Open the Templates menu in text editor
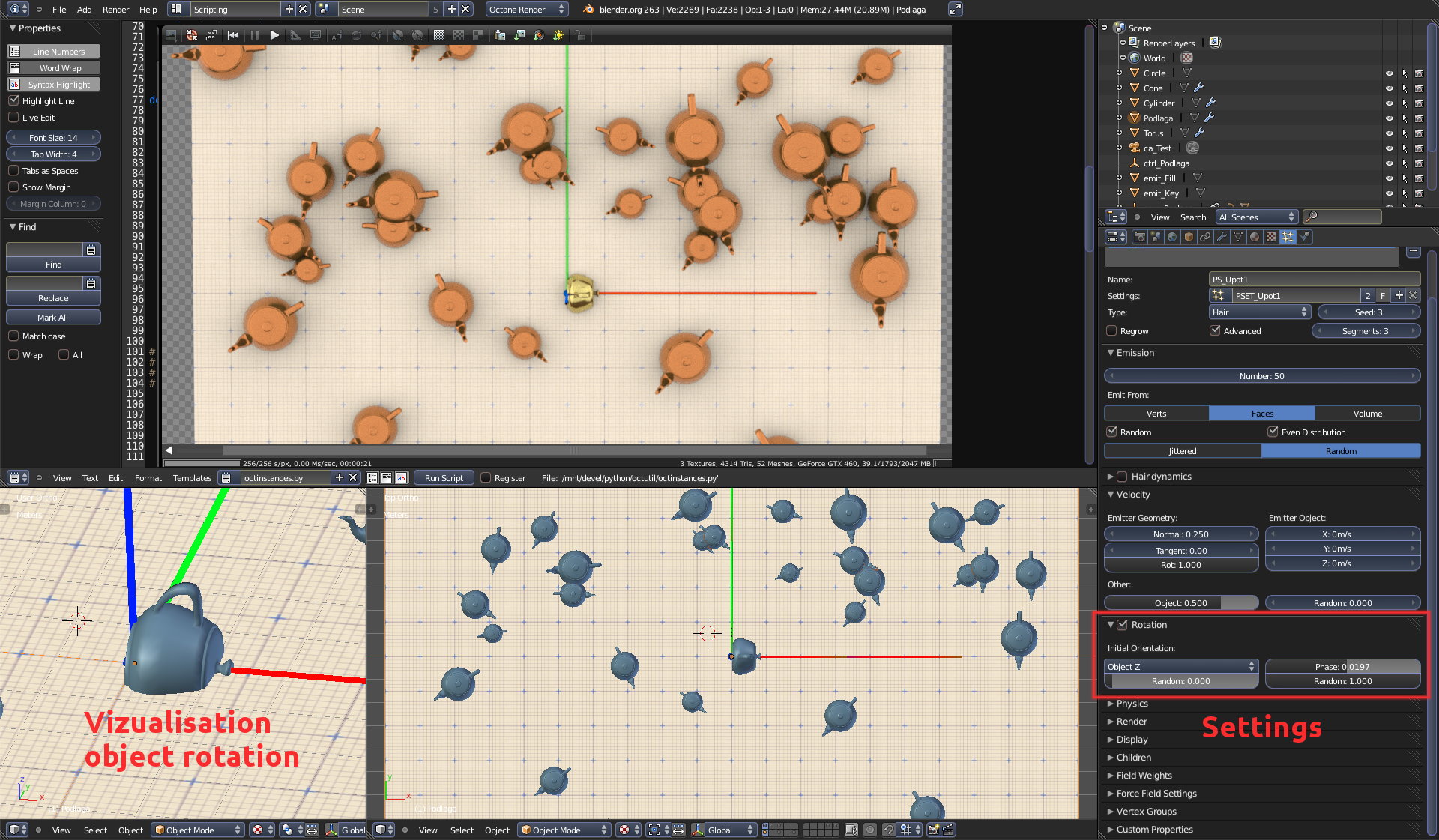The width and height of the screenshot is (1439, 840). coord(192,478)
